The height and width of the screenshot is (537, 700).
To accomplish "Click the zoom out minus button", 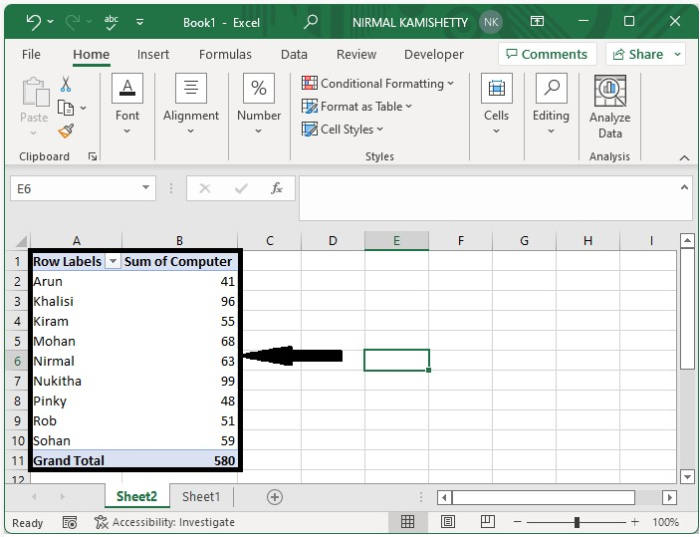I will point(517,521).
